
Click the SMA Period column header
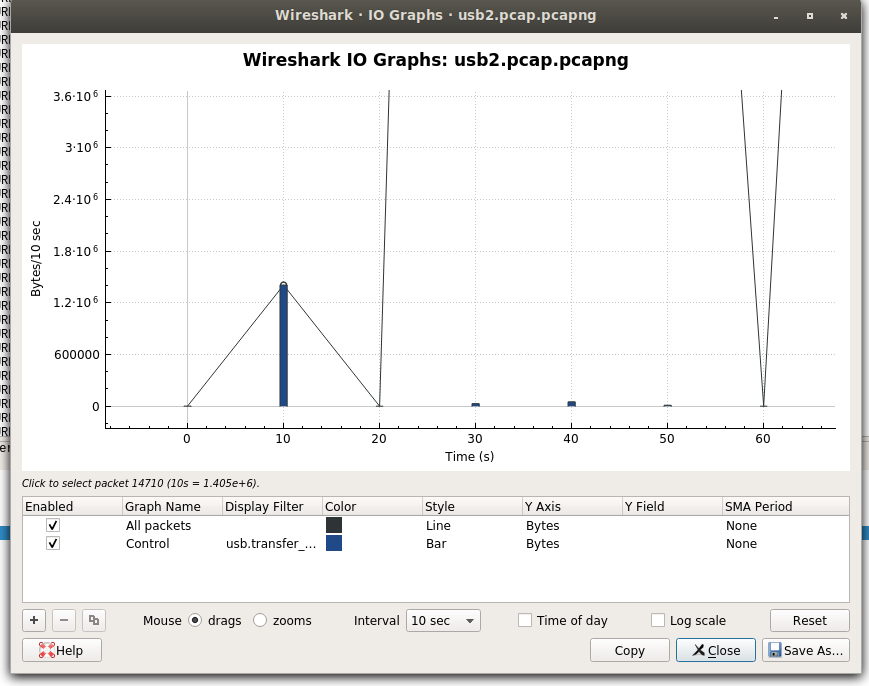(786, 506)
